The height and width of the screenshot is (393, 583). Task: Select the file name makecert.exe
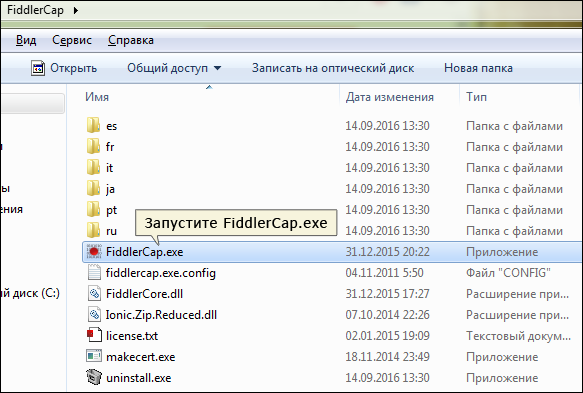pyautogui.click(x=141, y=357)
